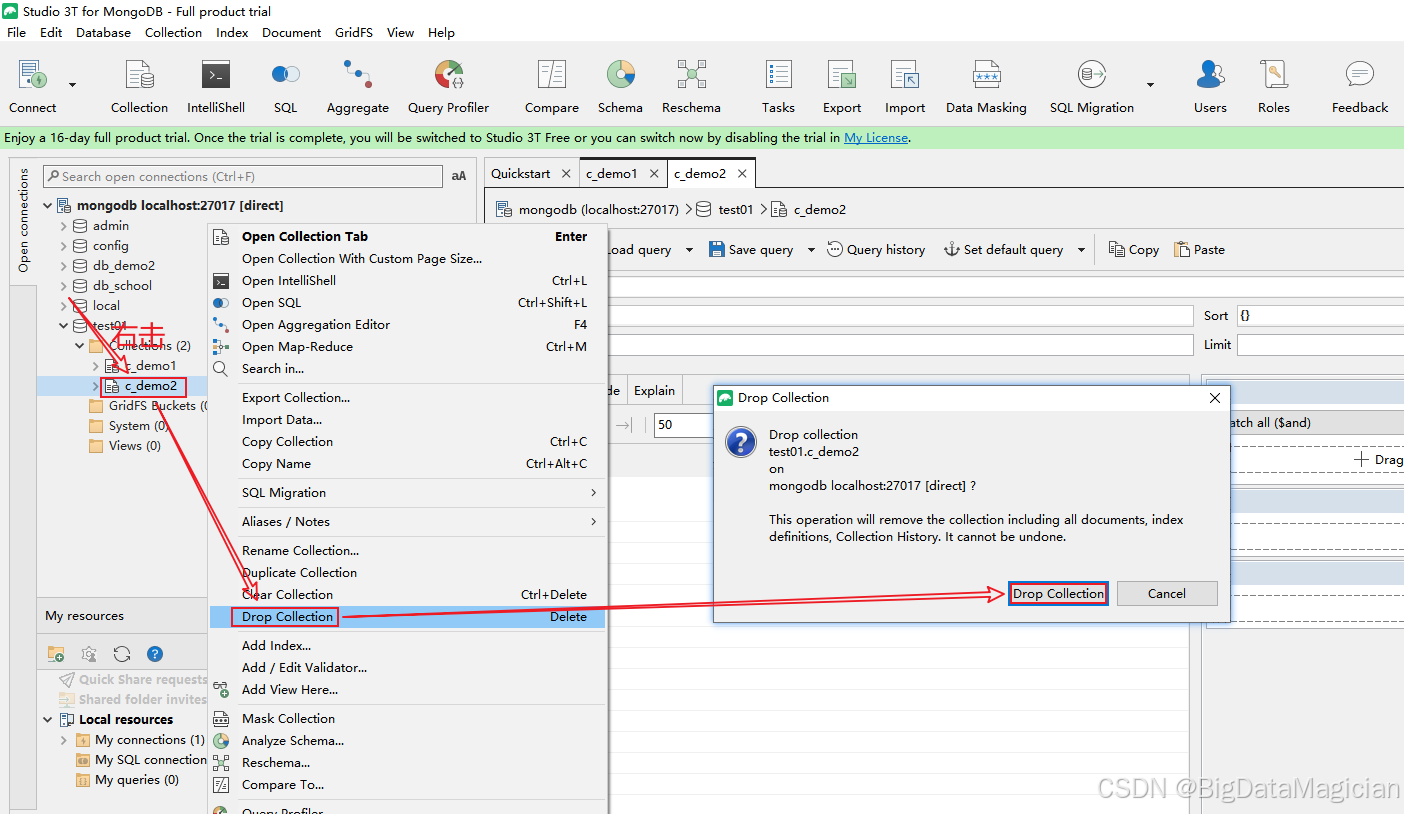
Task: Open the SQL Migration submenu in context menu
Action: tap(408, 493)
